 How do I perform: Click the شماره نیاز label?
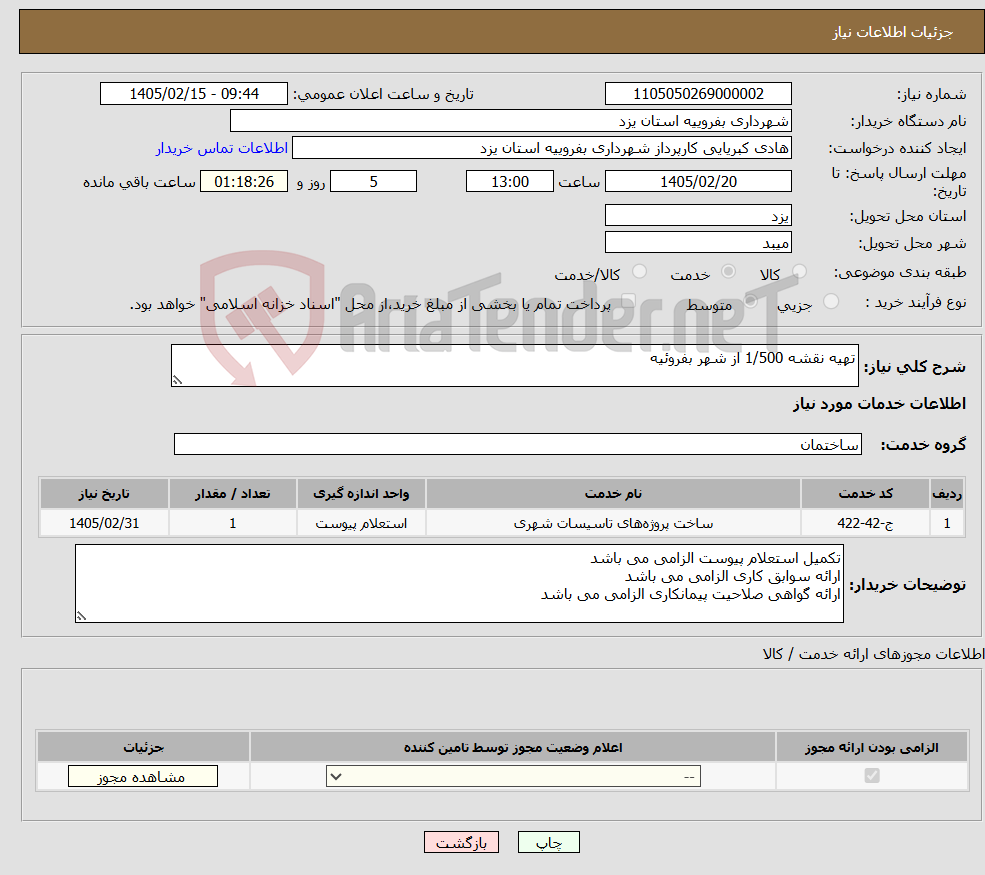click(x=932, y=95)
